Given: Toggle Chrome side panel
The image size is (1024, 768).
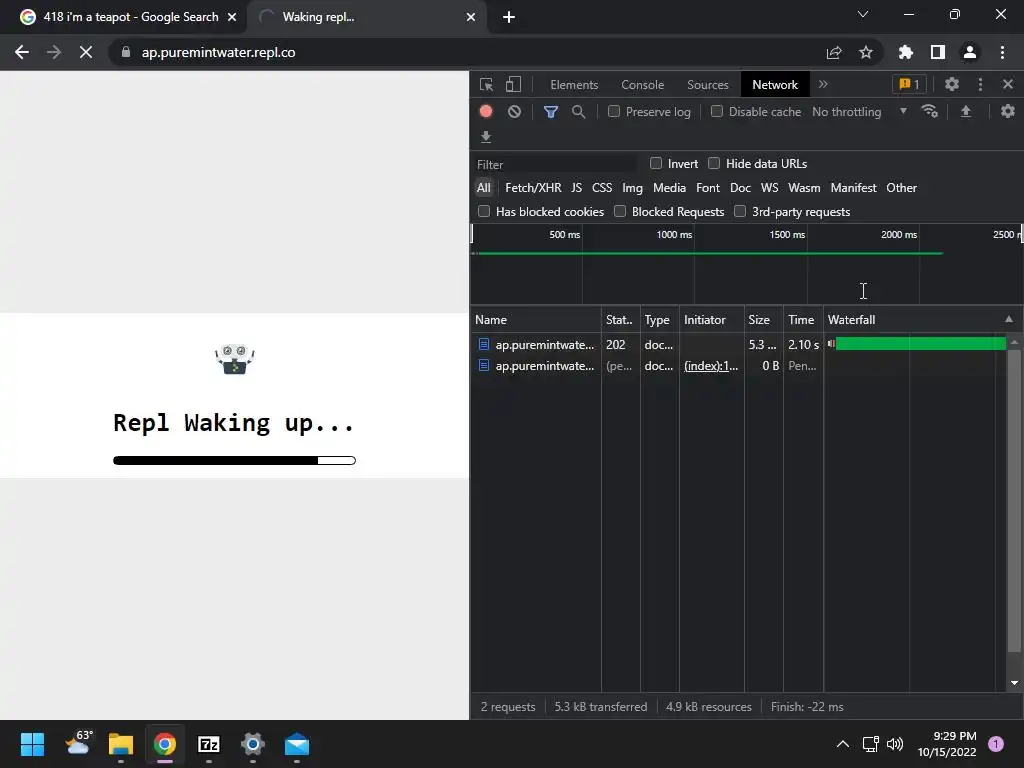Looking at the screenshot, I should [938, 52].
